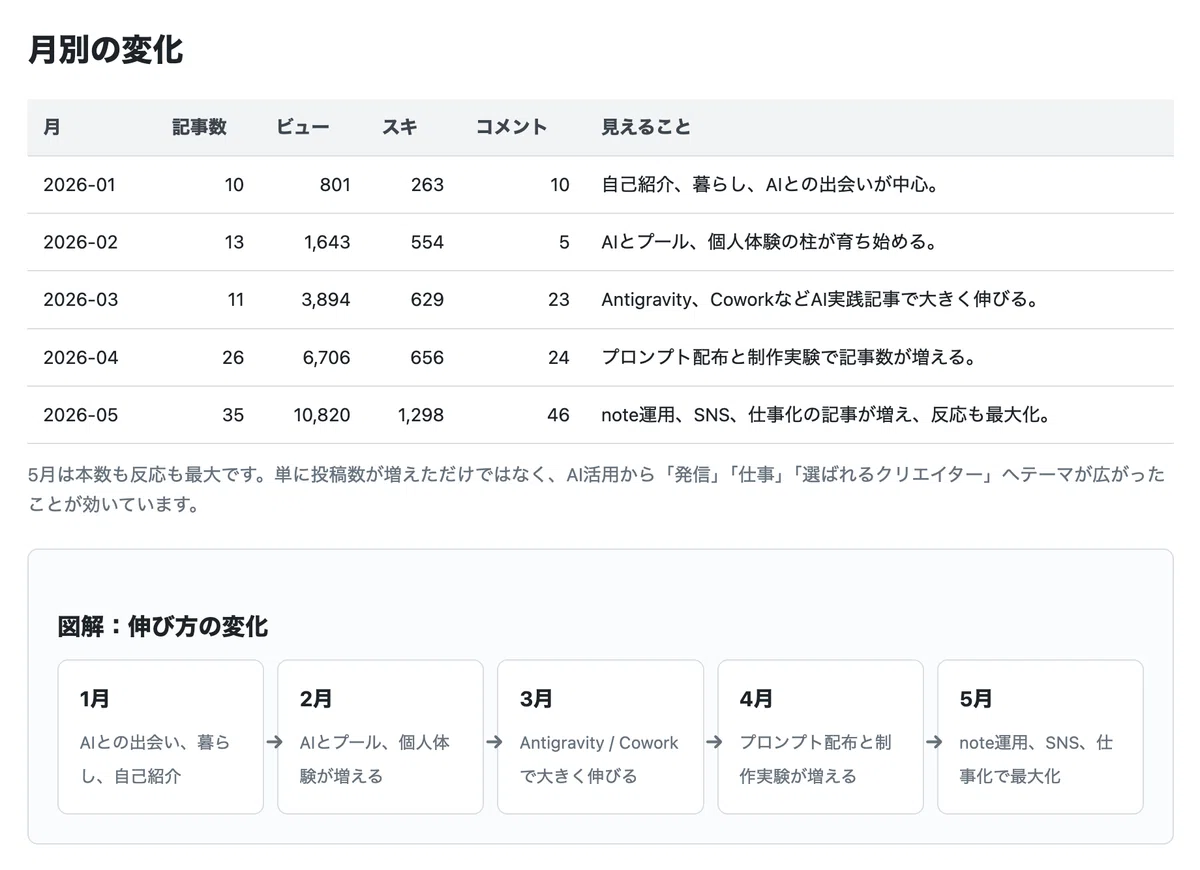Click the note運用、SNS、仕事化で最大化 card text
The height and width of the screenshot is (870, 1200).
[x=1036, y=759]
